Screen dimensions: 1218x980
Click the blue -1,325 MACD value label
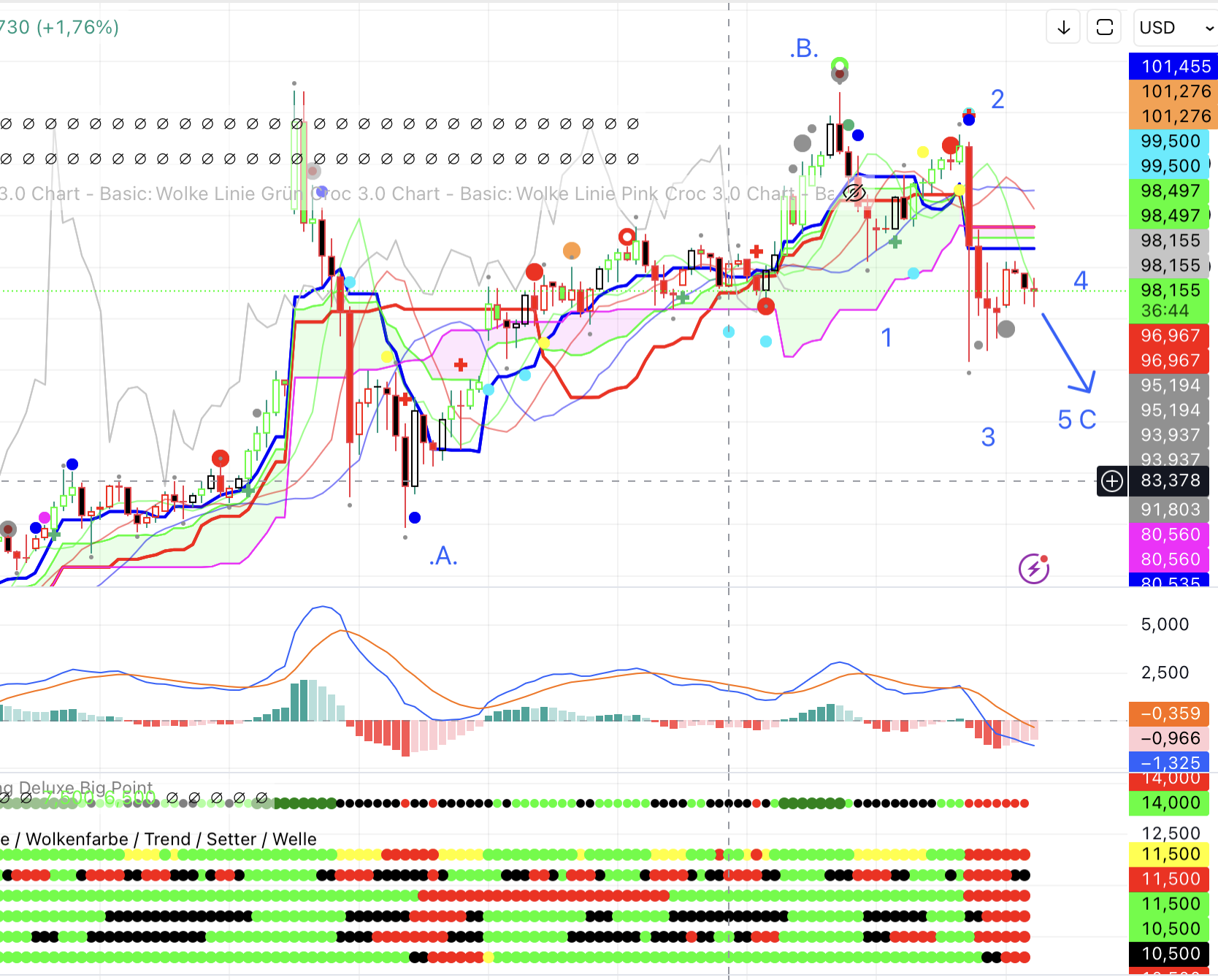click(x=1170, y=763)
